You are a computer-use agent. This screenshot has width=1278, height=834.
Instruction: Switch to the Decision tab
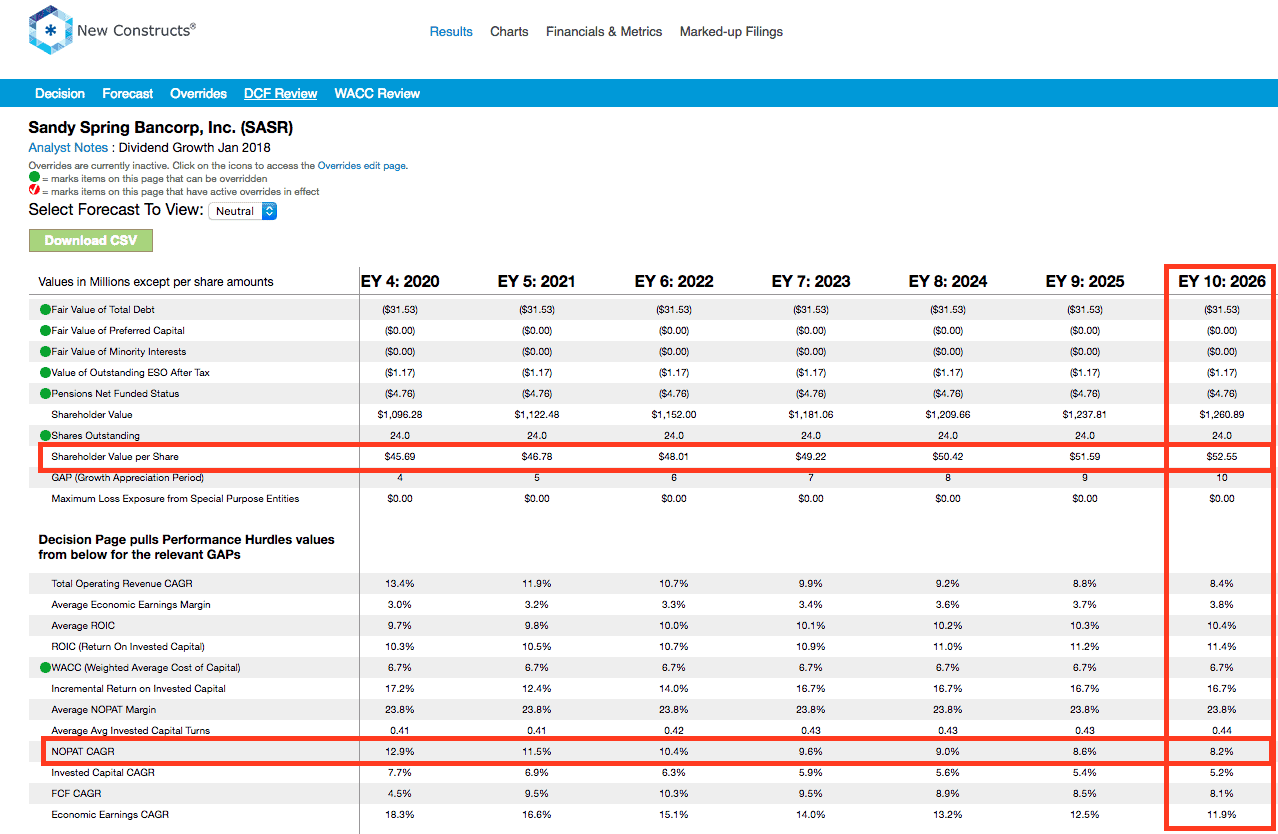pyautogui.click(x=60, y=93)
